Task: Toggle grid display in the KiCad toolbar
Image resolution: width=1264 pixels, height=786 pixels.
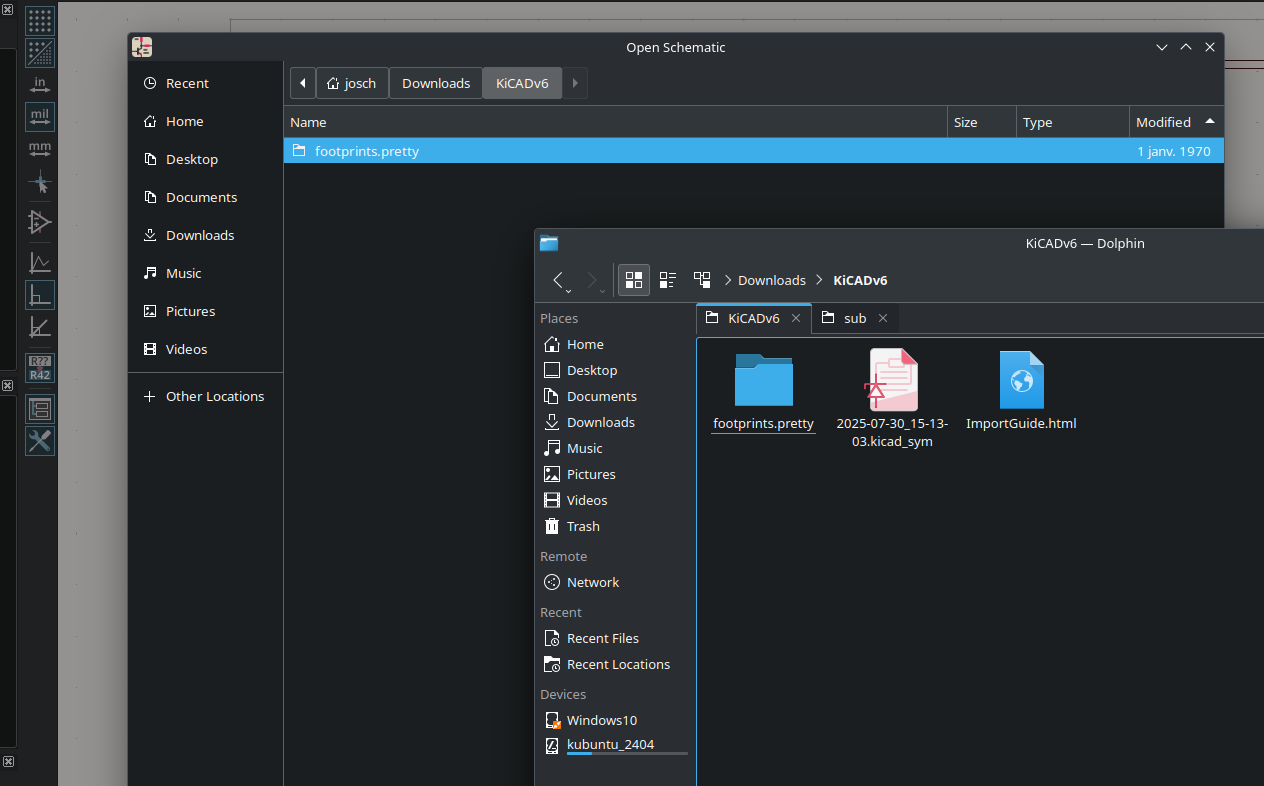Action: pos(40,20)
